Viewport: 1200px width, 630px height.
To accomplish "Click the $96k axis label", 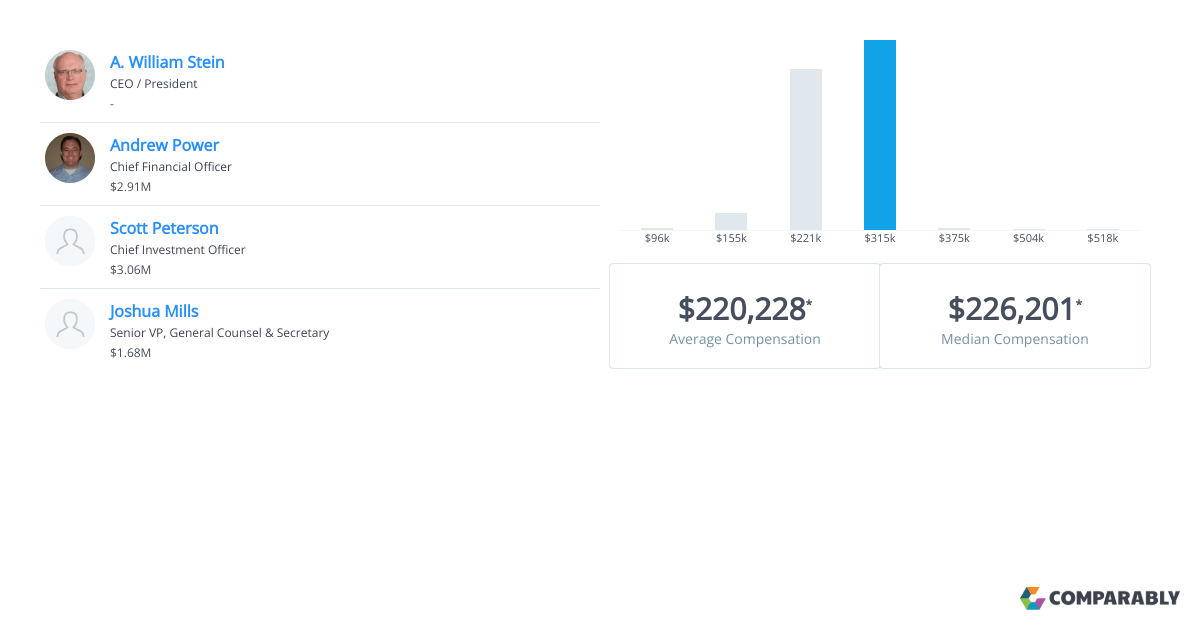I will [657, 238].
